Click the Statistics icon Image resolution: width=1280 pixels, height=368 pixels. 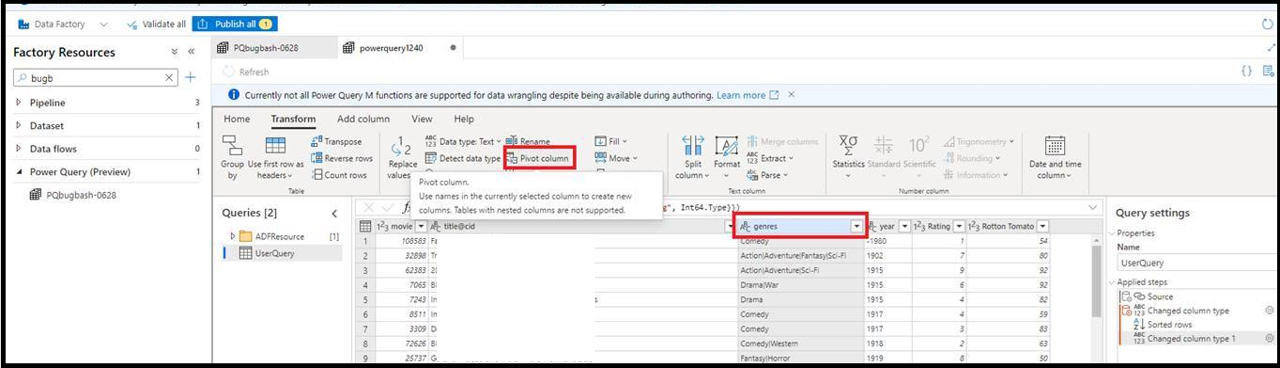pyautogui.click(x=848, y=145)
